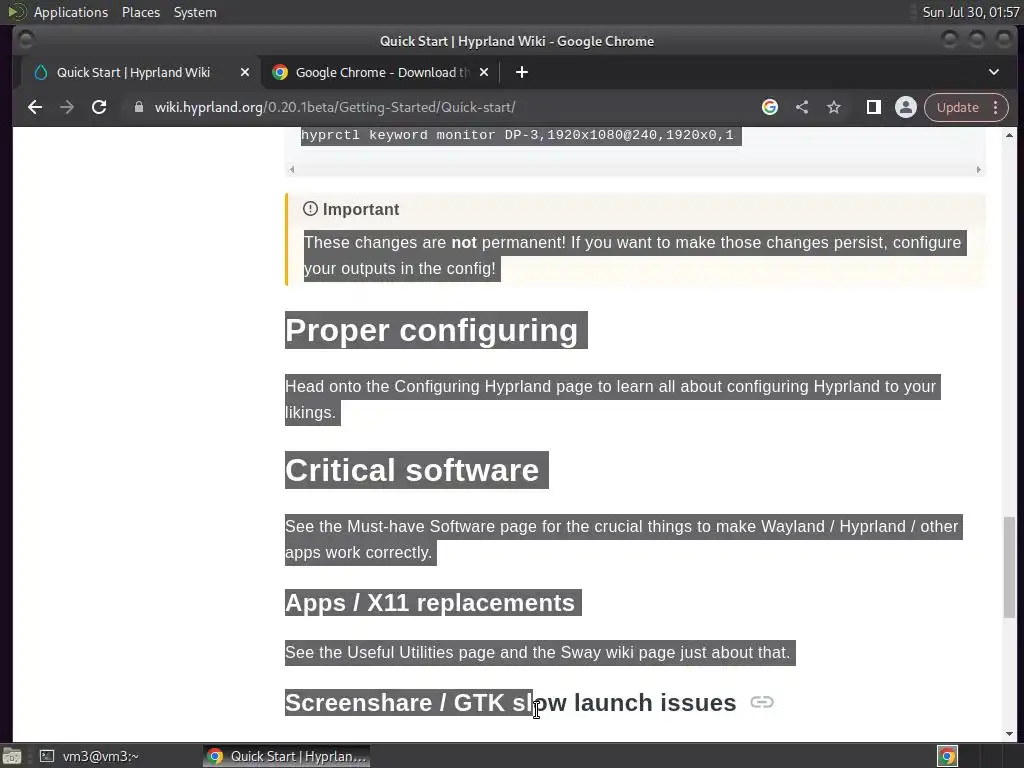Open the System menu
This screenshot has height=768, width=1024.
pyautogui.click(x=195, y=12)
